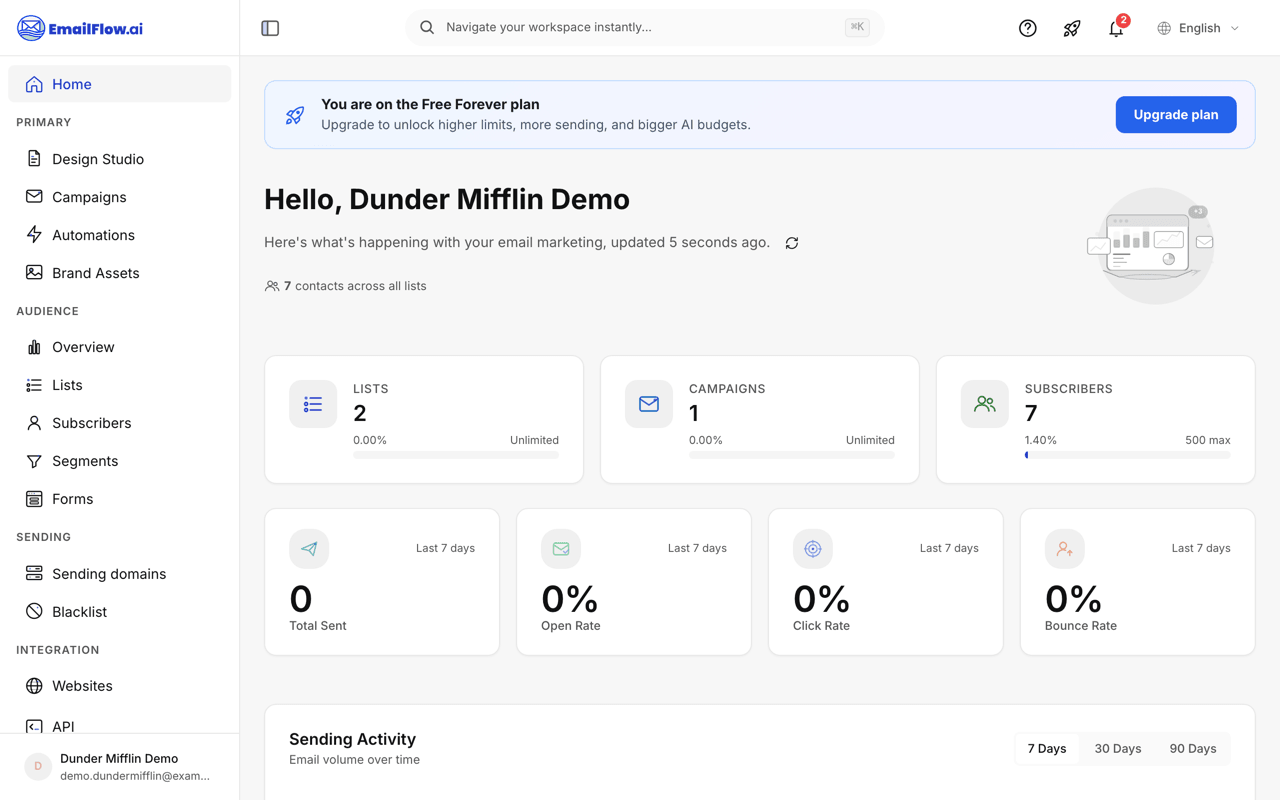
Task: Click the Bounce Rate user icon
Action: [1065, 549]
